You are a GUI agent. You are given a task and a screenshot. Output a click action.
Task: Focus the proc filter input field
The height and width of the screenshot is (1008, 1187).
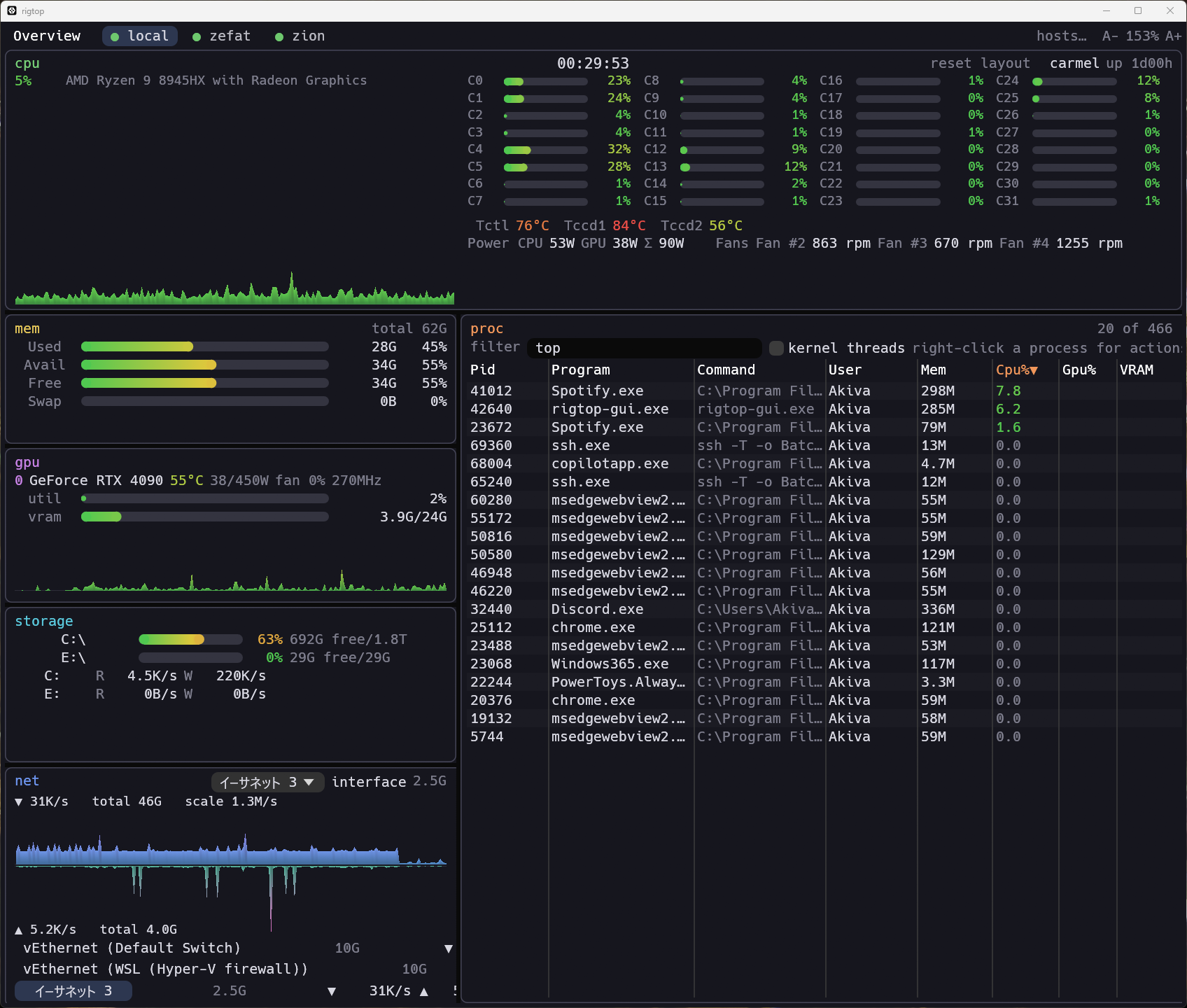[644, 348]
